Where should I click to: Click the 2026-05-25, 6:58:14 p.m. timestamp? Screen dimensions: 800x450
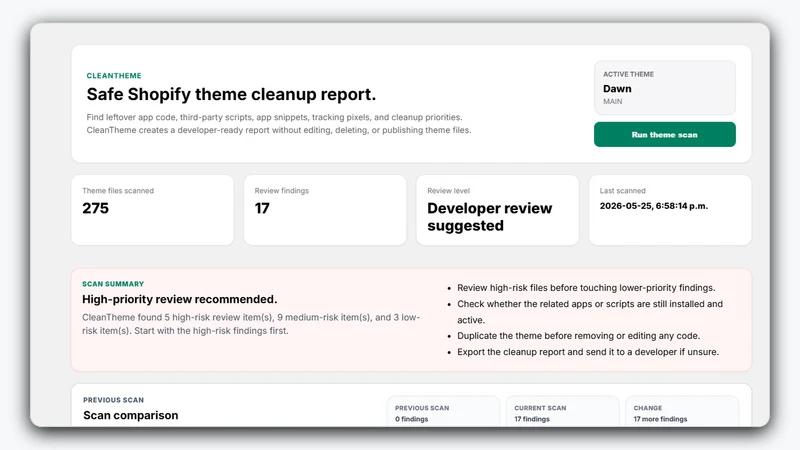click(654, 206)
